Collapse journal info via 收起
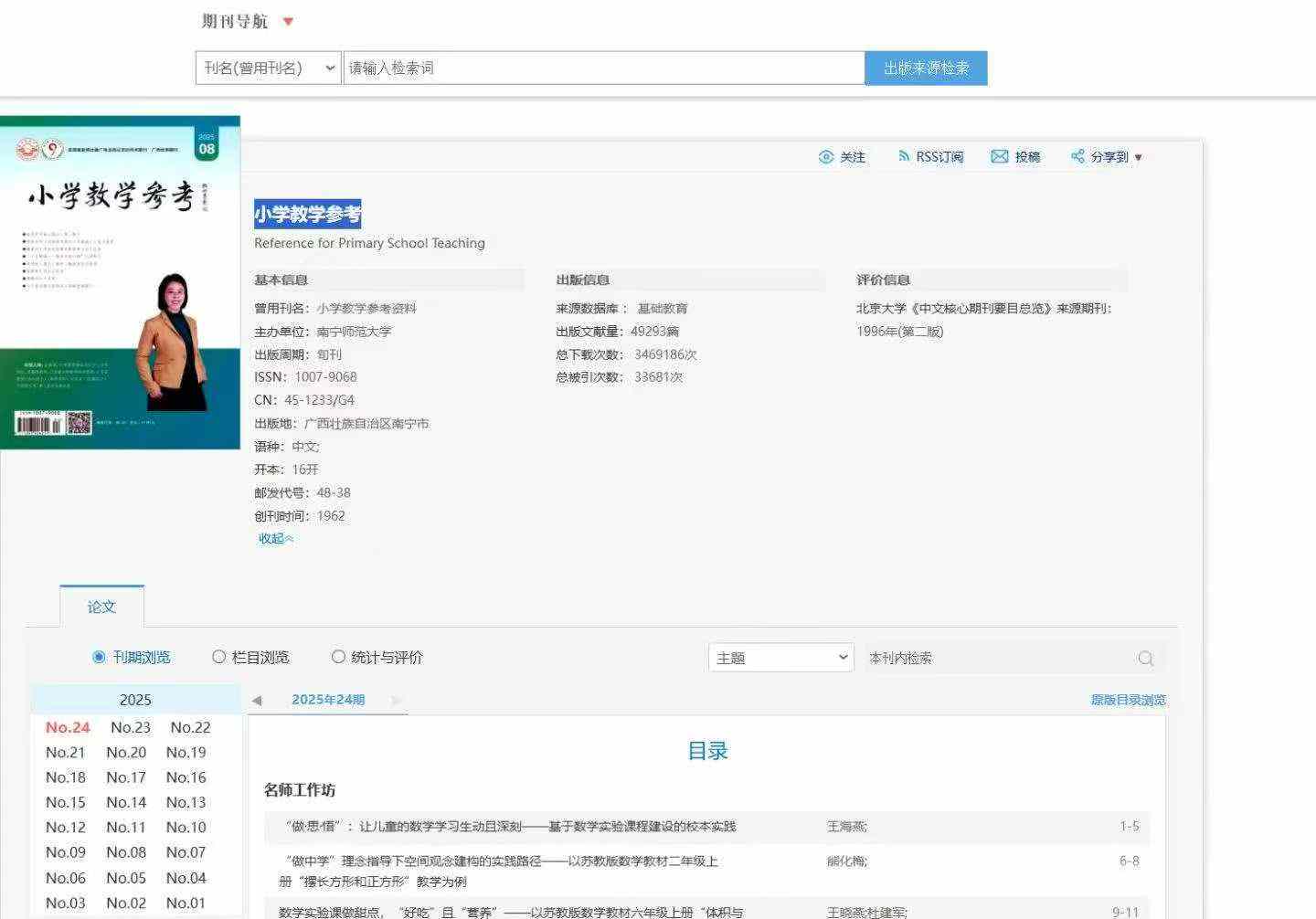Image resolution: width=1316 pixels, height=919 pixels. pos(276,539)
